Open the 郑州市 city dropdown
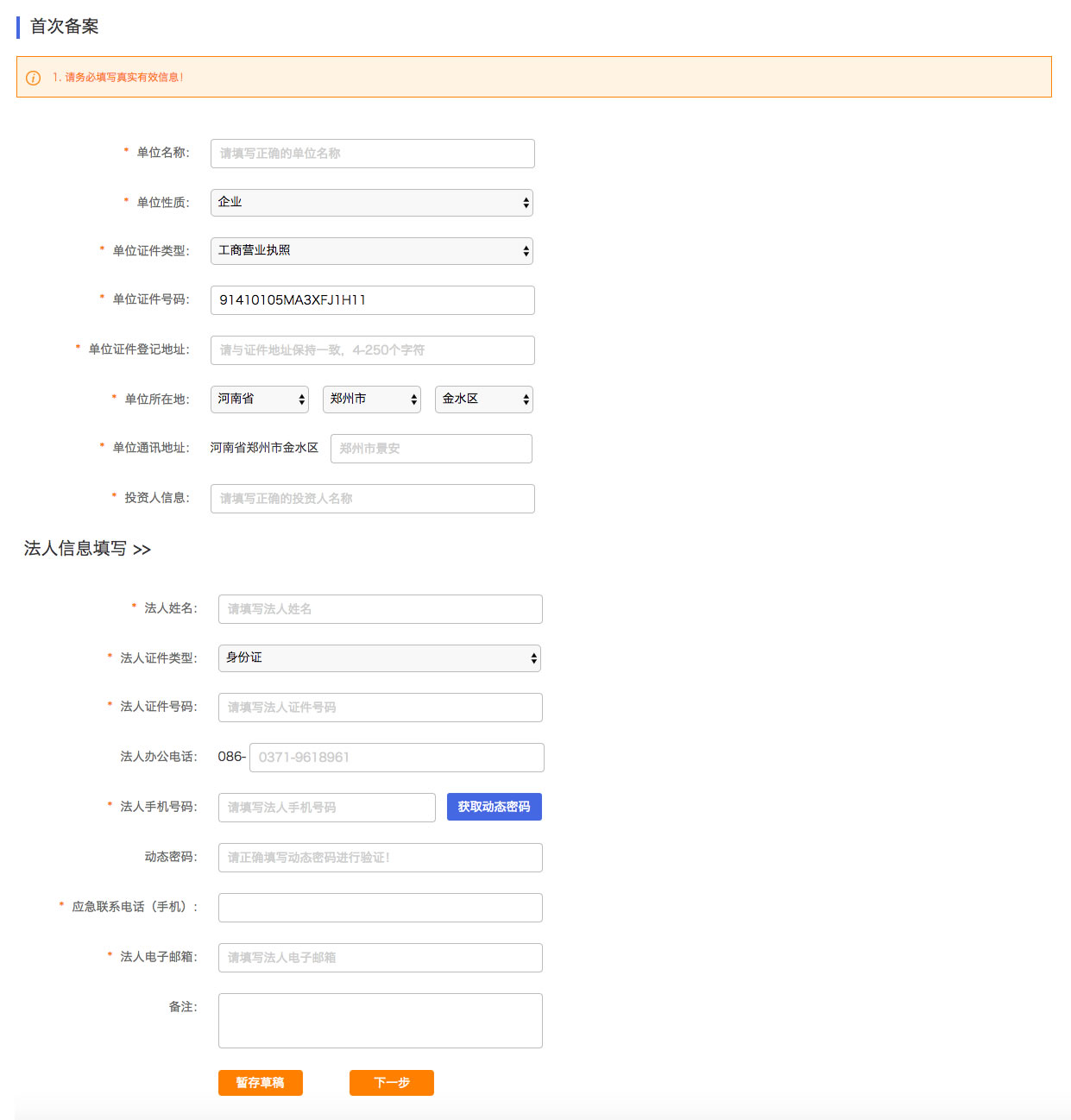The image size is (1071, 1120). coord(371,400)
